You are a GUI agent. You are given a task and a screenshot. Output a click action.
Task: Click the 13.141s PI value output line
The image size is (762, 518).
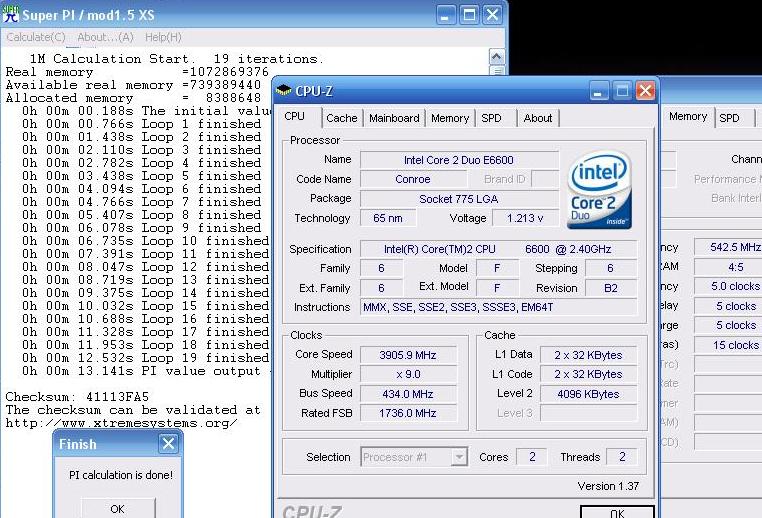(x=145, y=371)
